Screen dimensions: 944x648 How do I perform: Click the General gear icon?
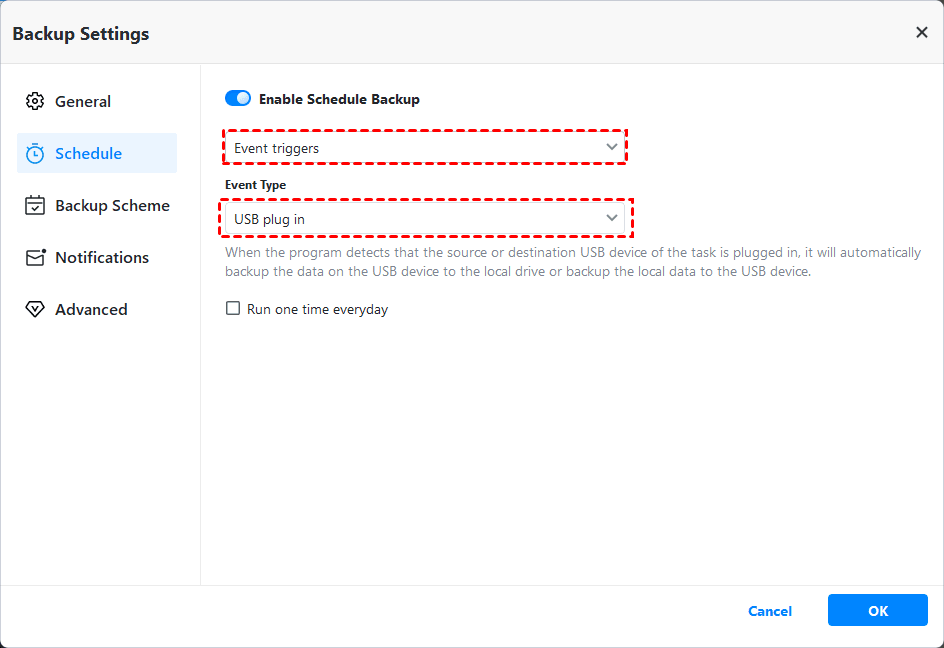[x=35, y=101]
